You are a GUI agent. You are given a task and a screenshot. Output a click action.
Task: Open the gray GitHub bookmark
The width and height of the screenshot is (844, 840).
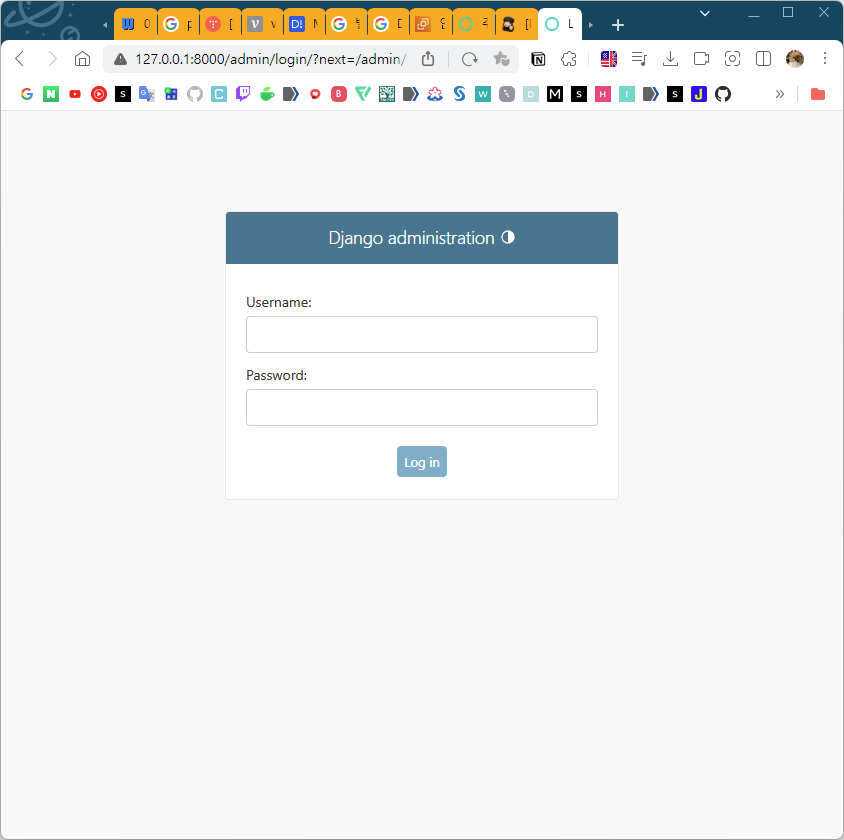click(195, 94)
